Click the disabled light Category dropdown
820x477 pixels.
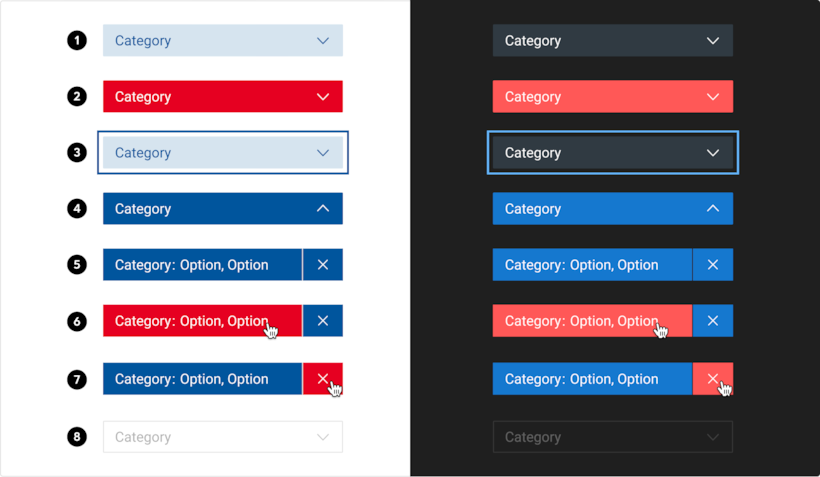click(223, 437)
